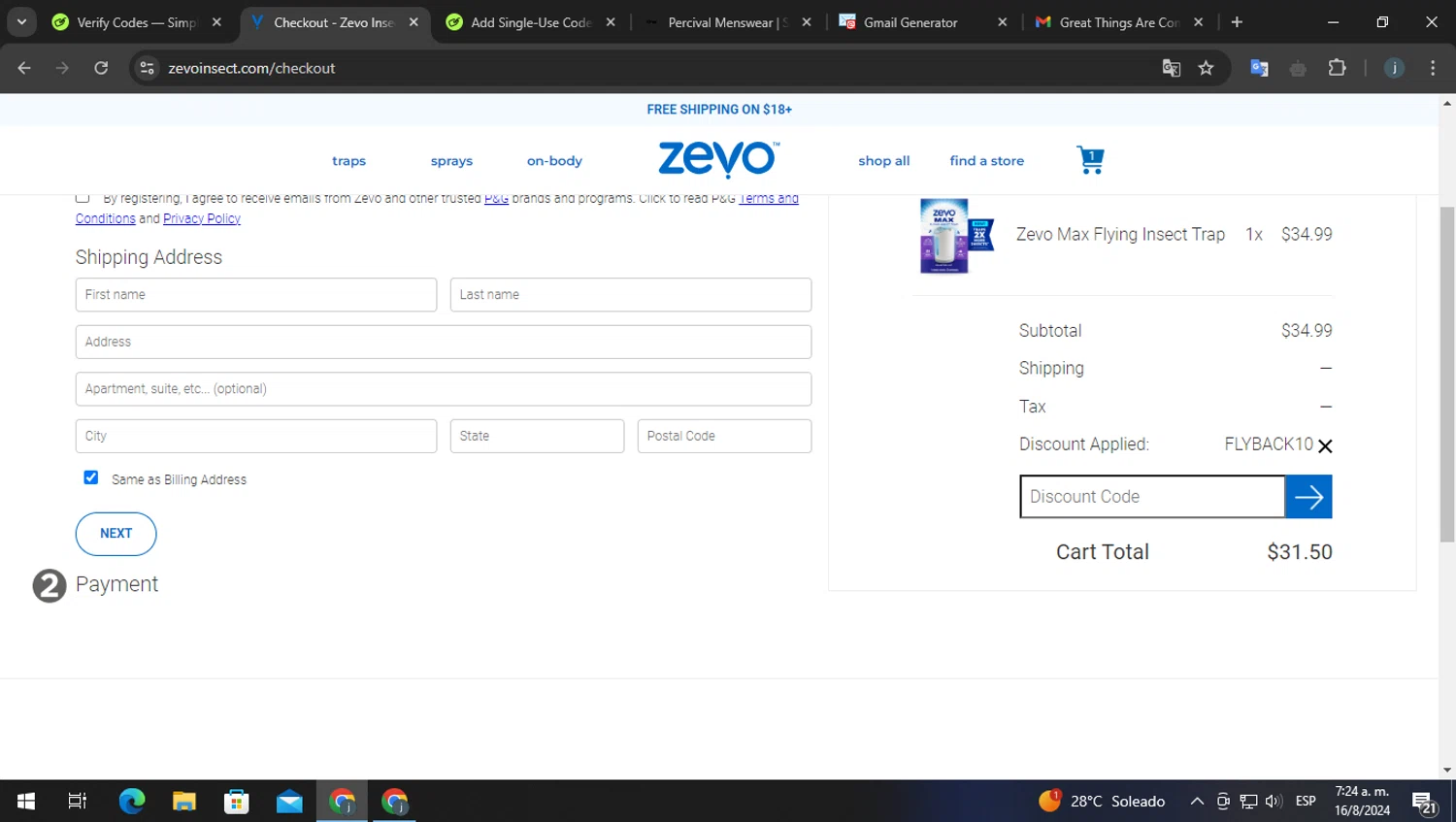
Task: Open Task View on taskbar
Action: [78, 801]
